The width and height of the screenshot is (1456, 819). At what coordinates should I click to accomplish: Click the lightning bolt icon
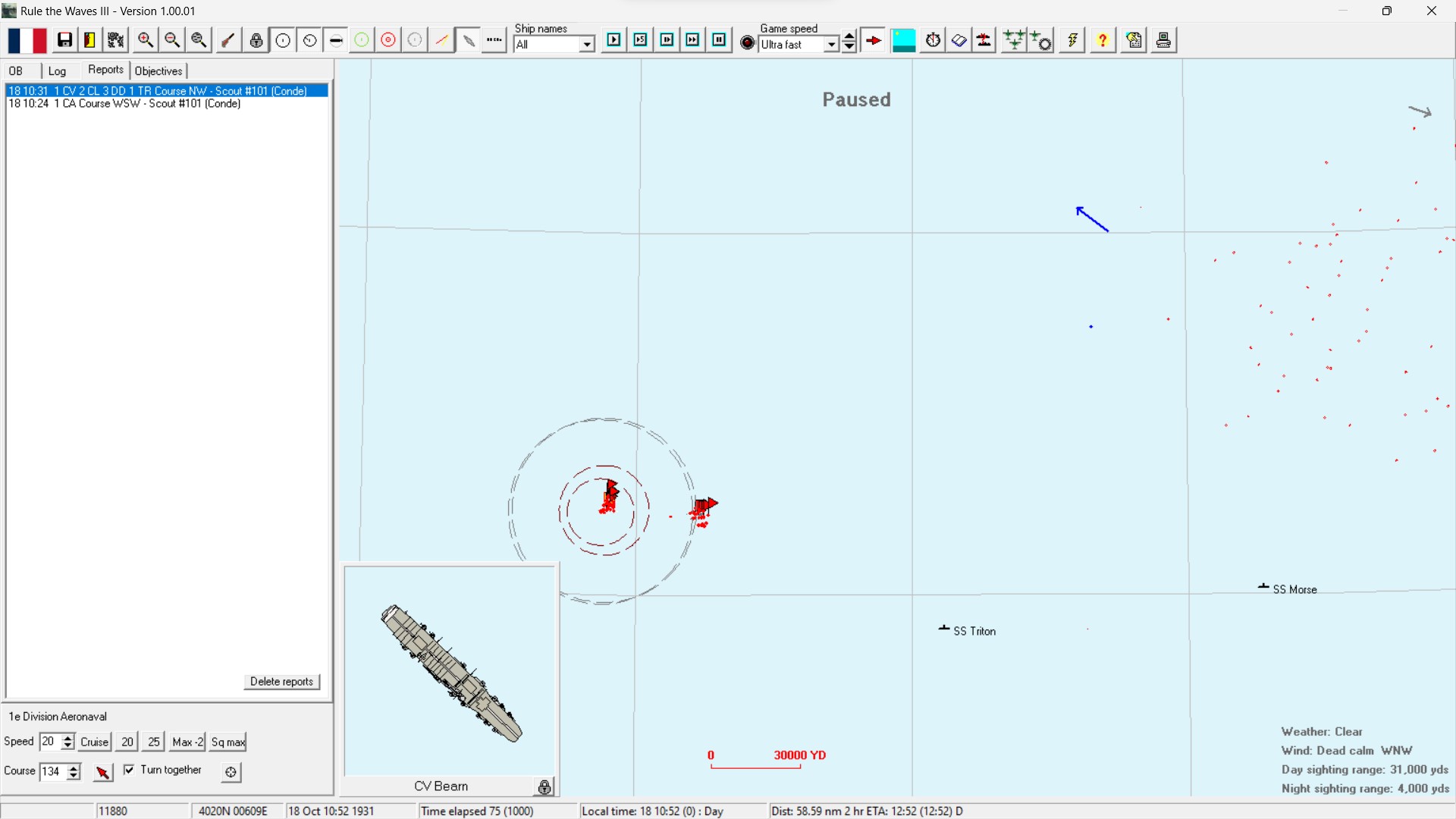[x=1073, y=40]
